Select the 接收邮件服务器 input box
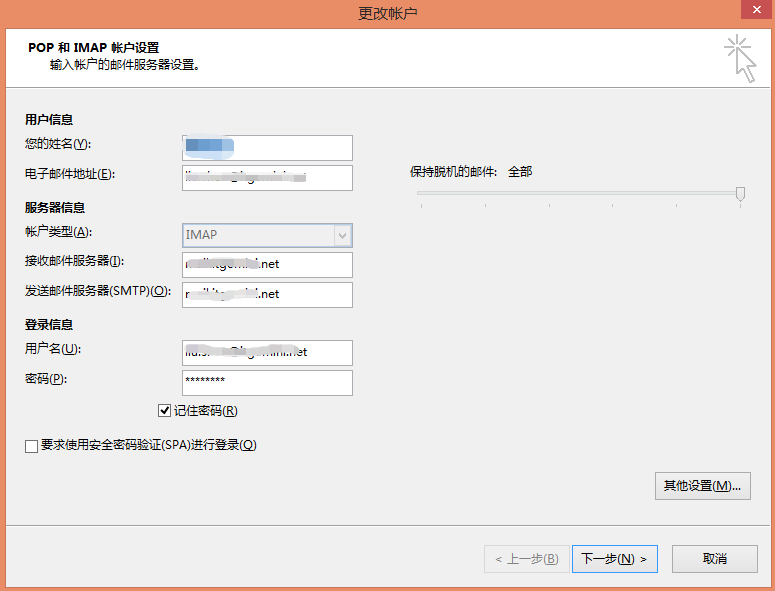 [267, 265]
